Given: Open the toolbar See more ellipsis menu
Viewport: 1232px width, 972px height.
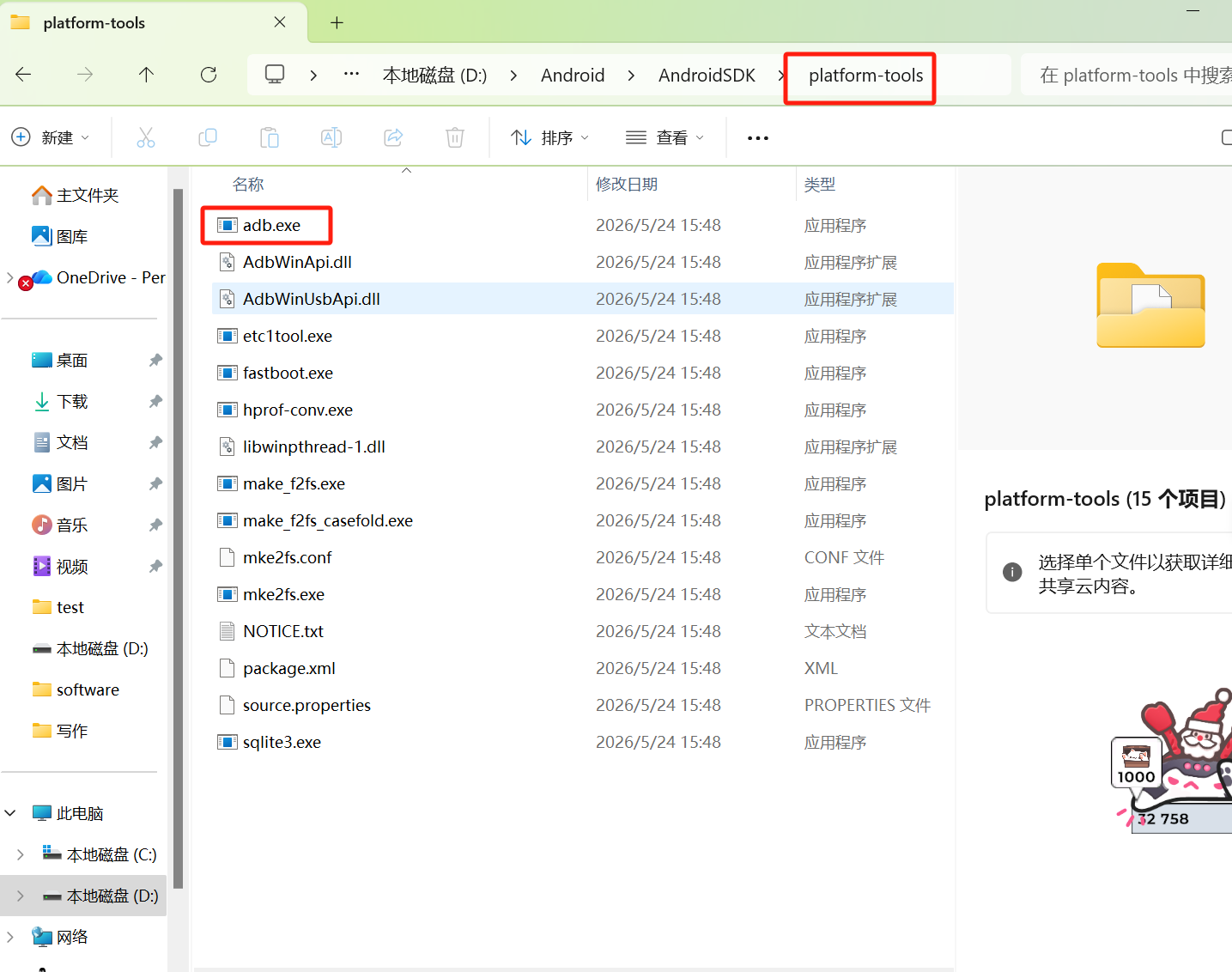Looking at the screenshot, I should pos(758,137).
